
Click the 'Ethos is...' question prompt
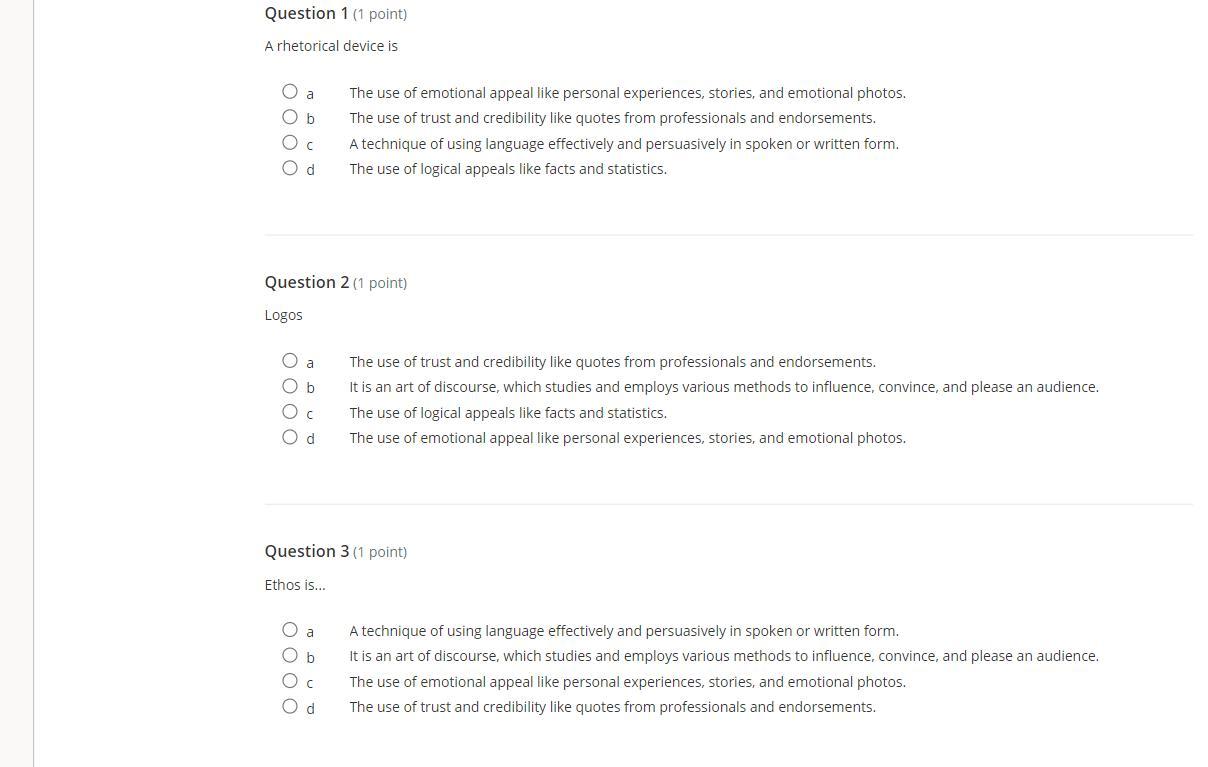(x=295, y=585)
